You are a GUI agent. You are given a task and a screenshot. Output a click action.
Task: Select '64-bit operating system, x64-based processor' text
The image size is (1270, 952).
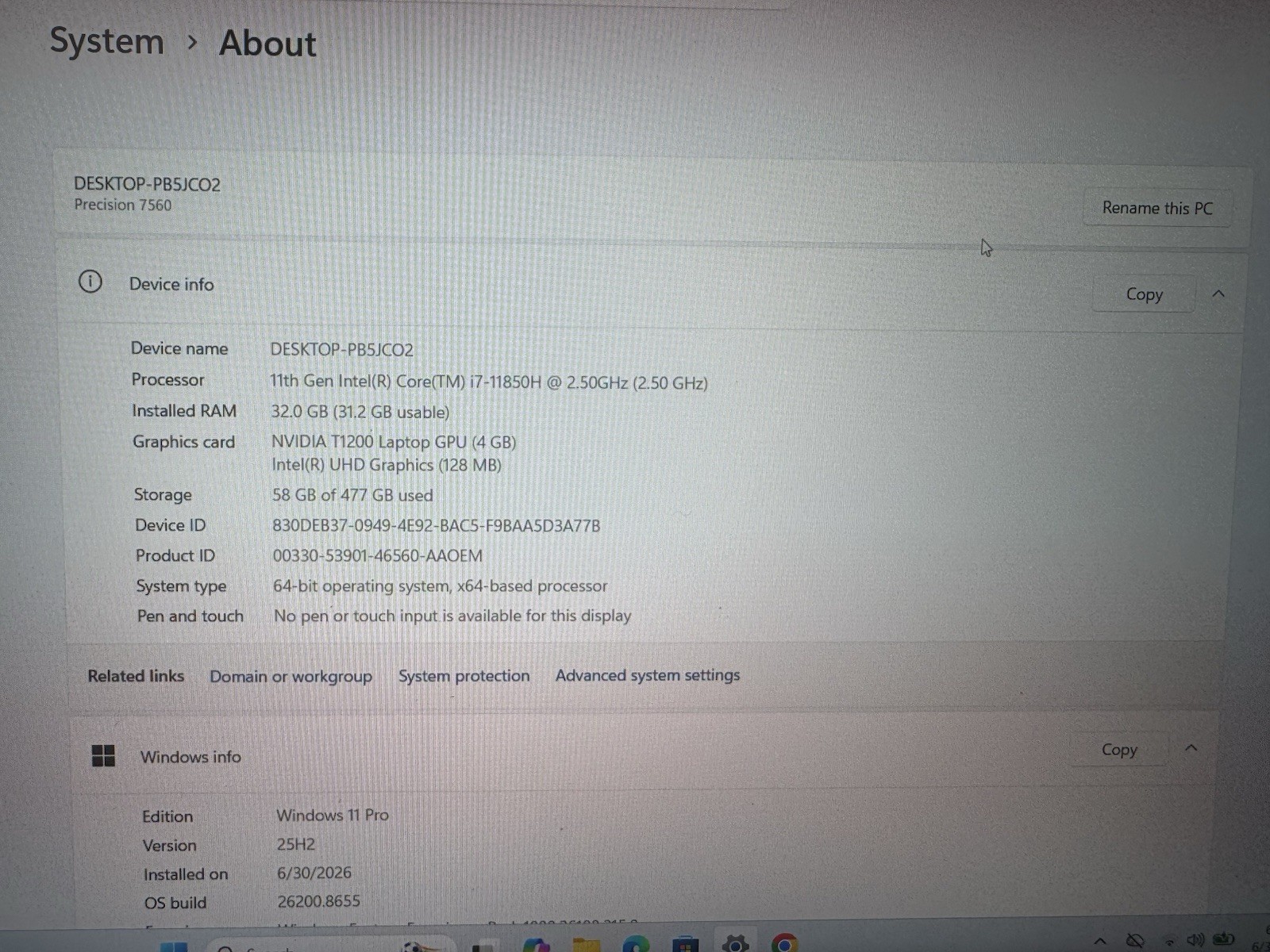(x=441, y=586)
